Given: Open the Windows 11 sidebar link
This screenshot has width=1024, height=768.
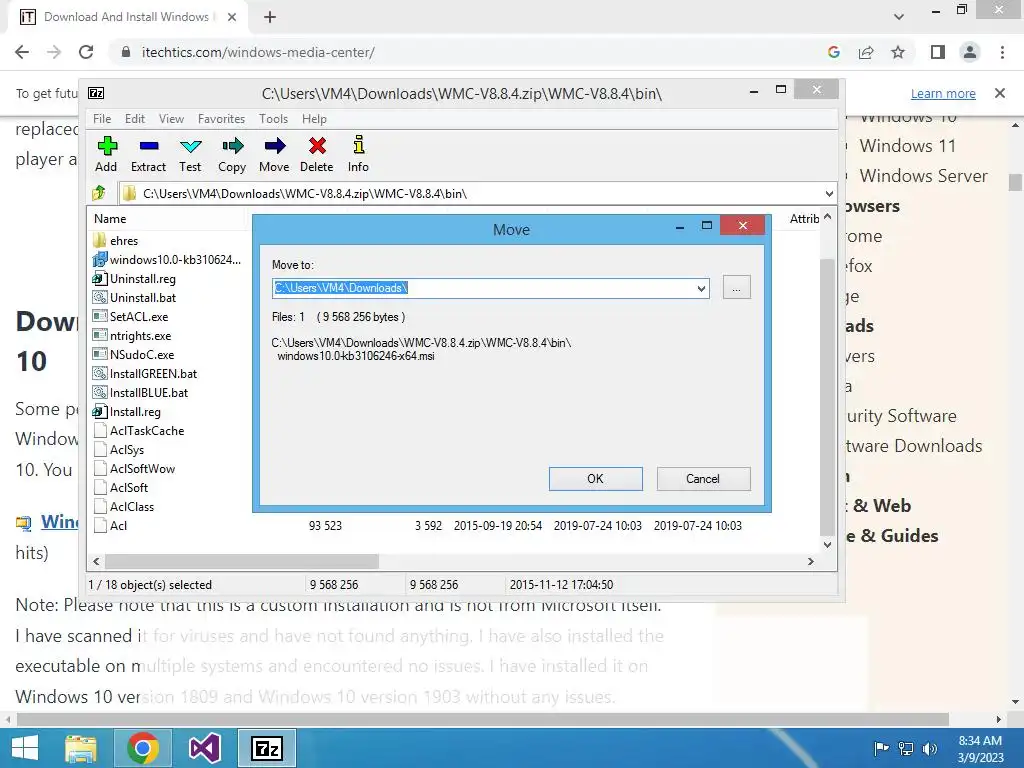Looking at the screenshot, I should point(907,146).
